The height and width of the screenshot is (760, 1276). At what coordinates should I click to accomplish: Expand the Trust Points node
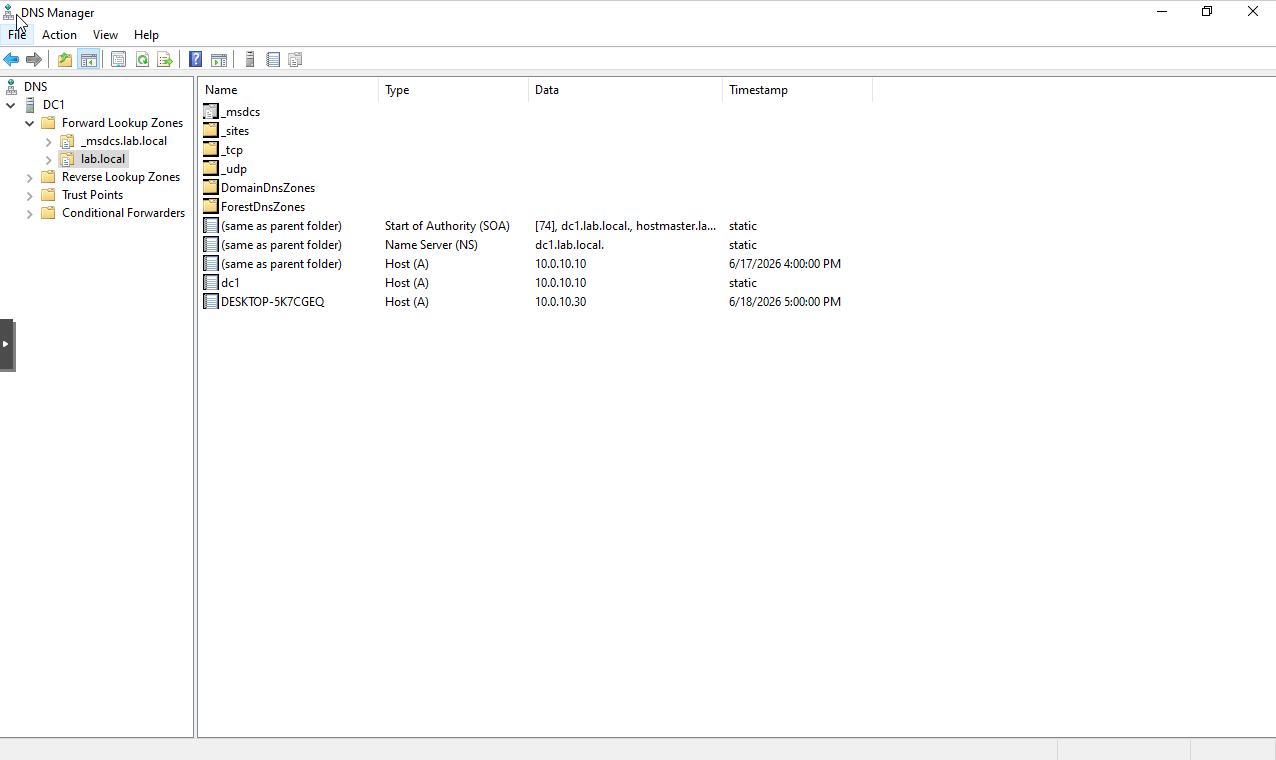[x=30, y=195]
